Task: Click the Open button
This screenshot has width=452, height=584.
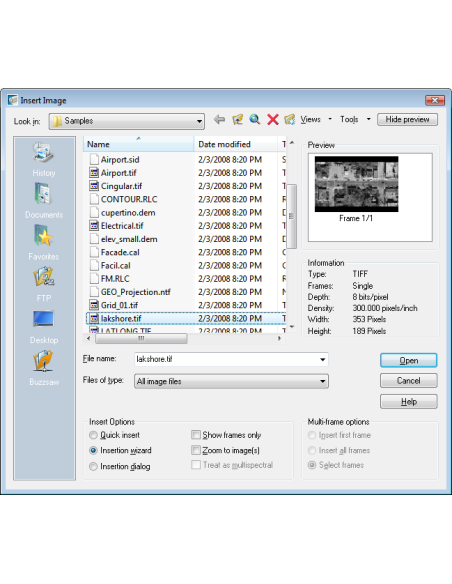Action: [x=409, y=361]
